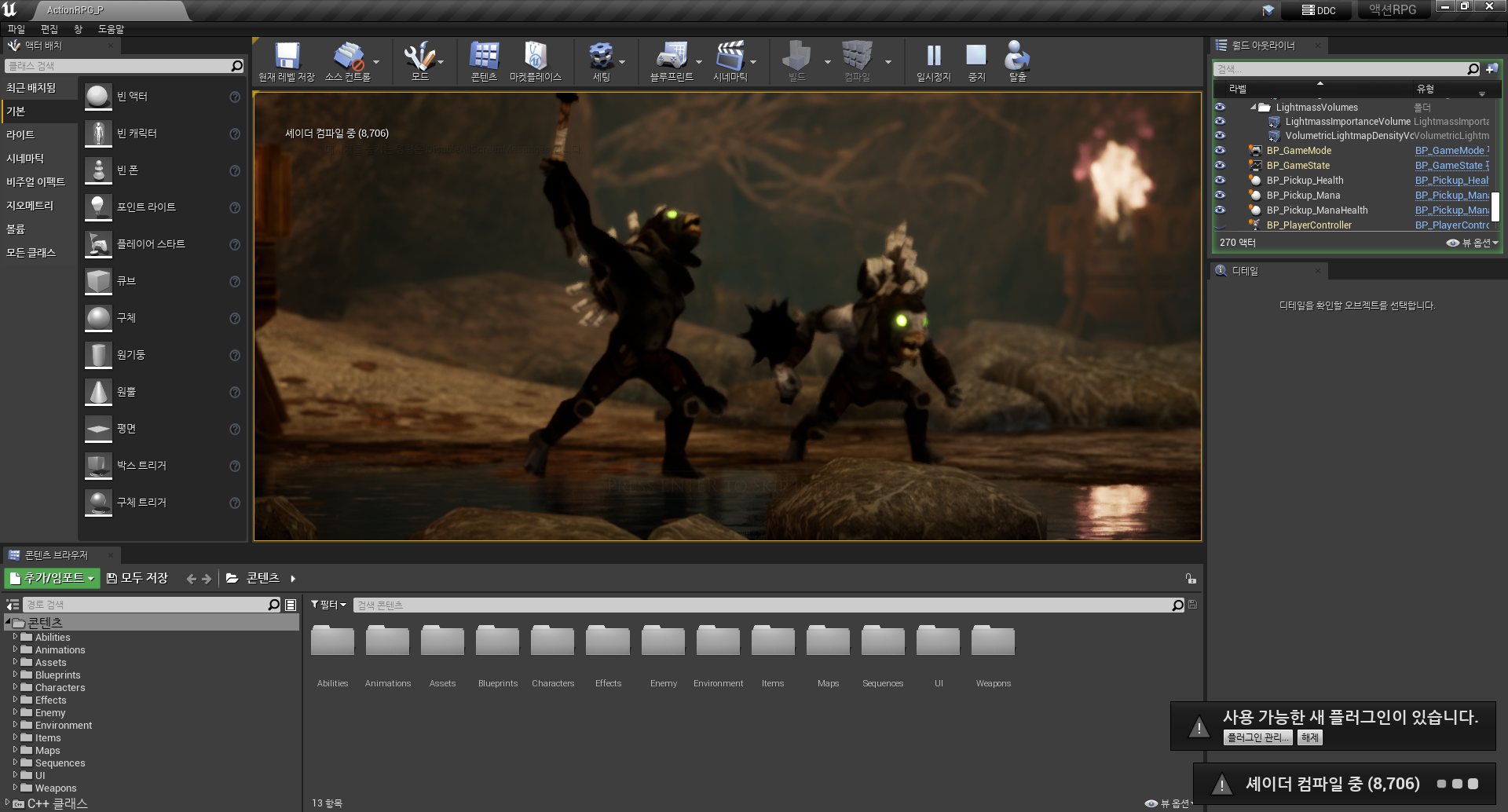Click the DDC button in title bar
Viewport: 1508px width, 812px height.
click(x=1319, y=10)
